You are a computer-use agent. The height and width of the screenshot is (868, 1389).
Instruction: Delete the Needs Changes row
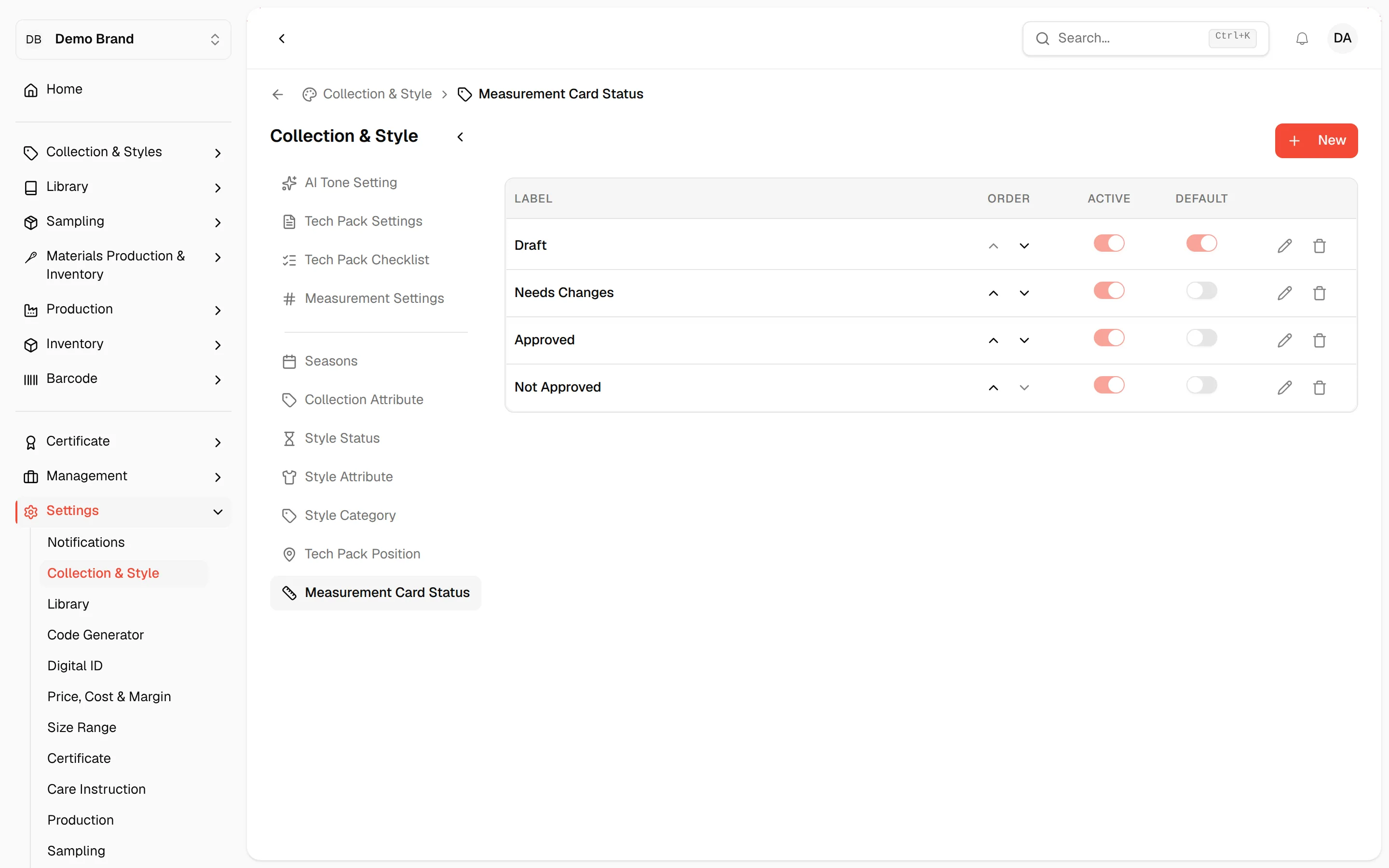click(x=1320, y=293)
